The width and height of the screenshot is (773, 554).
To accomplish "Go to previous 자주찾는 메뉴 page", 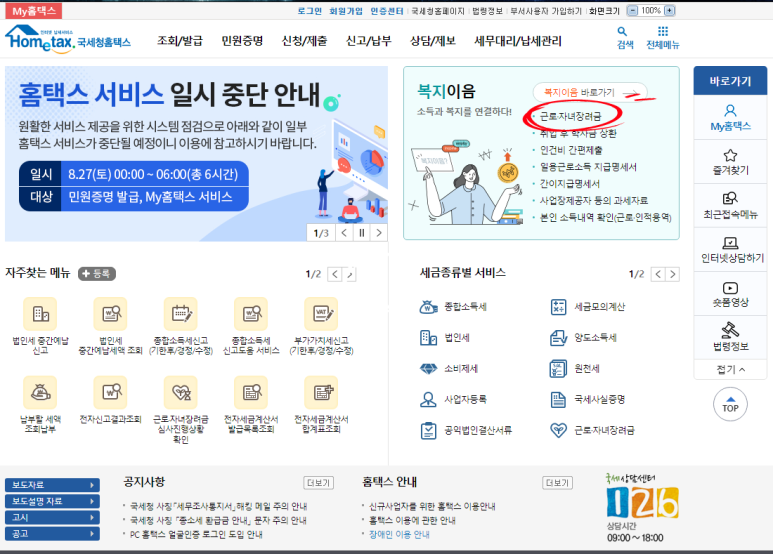I will tap(335, 274).
